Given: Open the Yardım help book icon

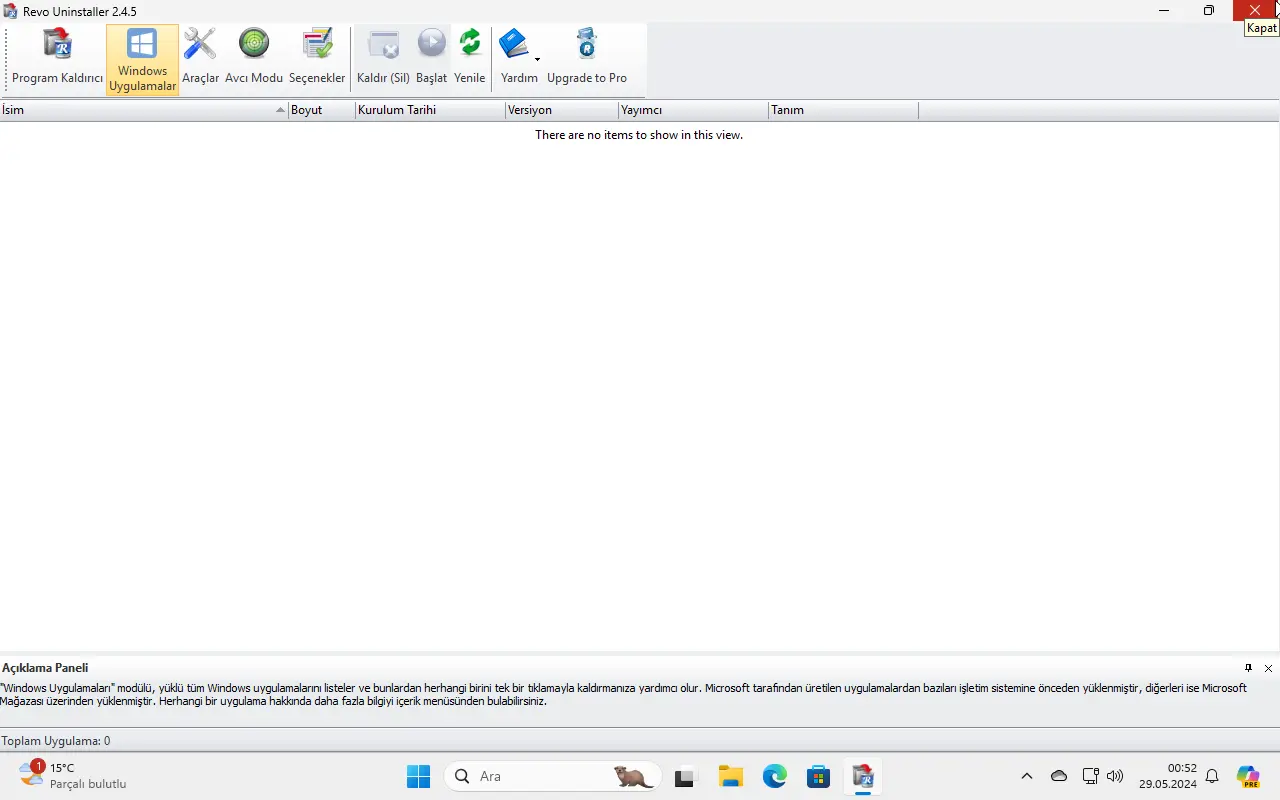Looking at the screenshot, I should pyautogui.click(x=514, y=45).
